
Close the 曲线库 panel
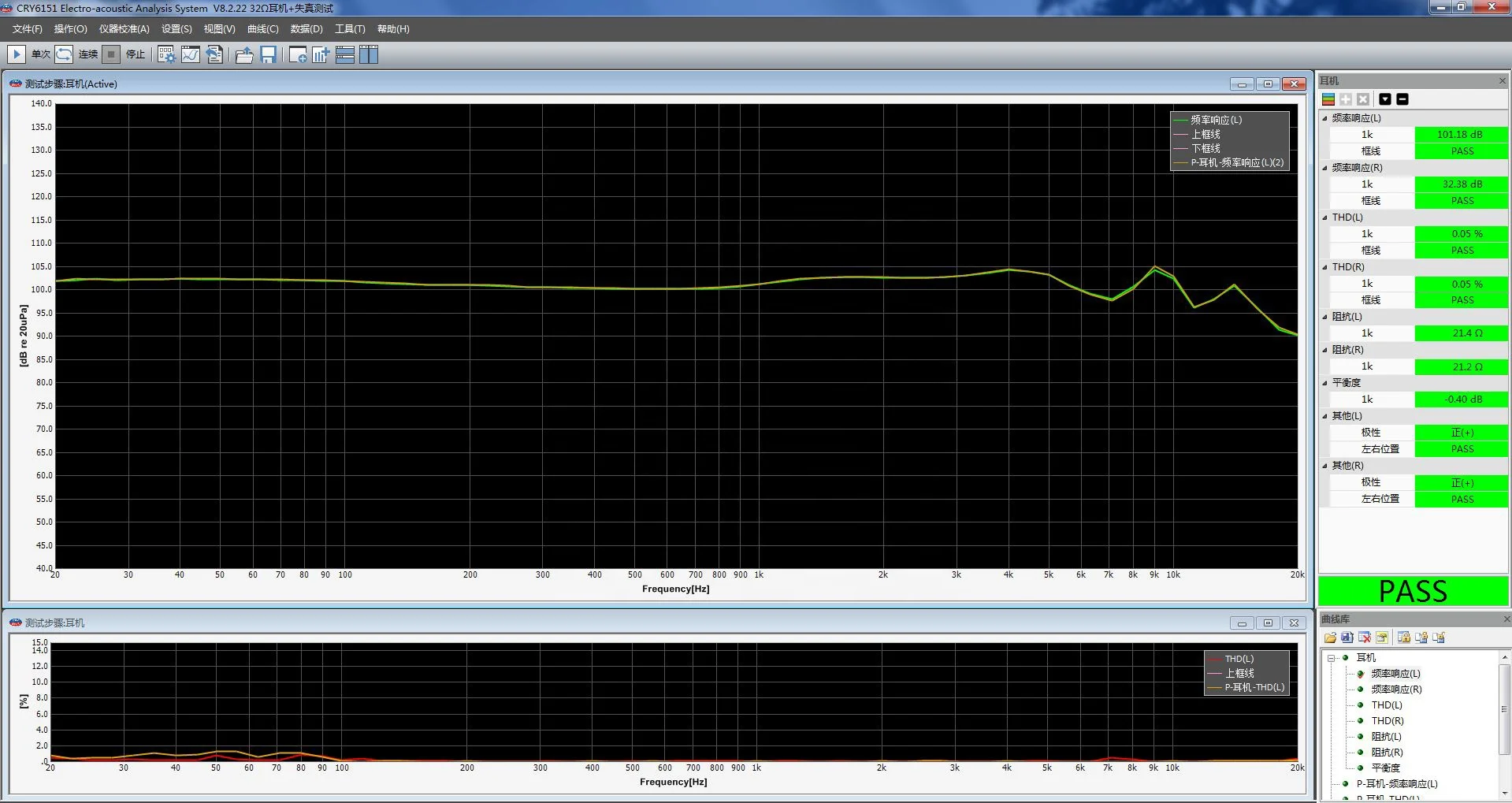(x=1506, y=619)
